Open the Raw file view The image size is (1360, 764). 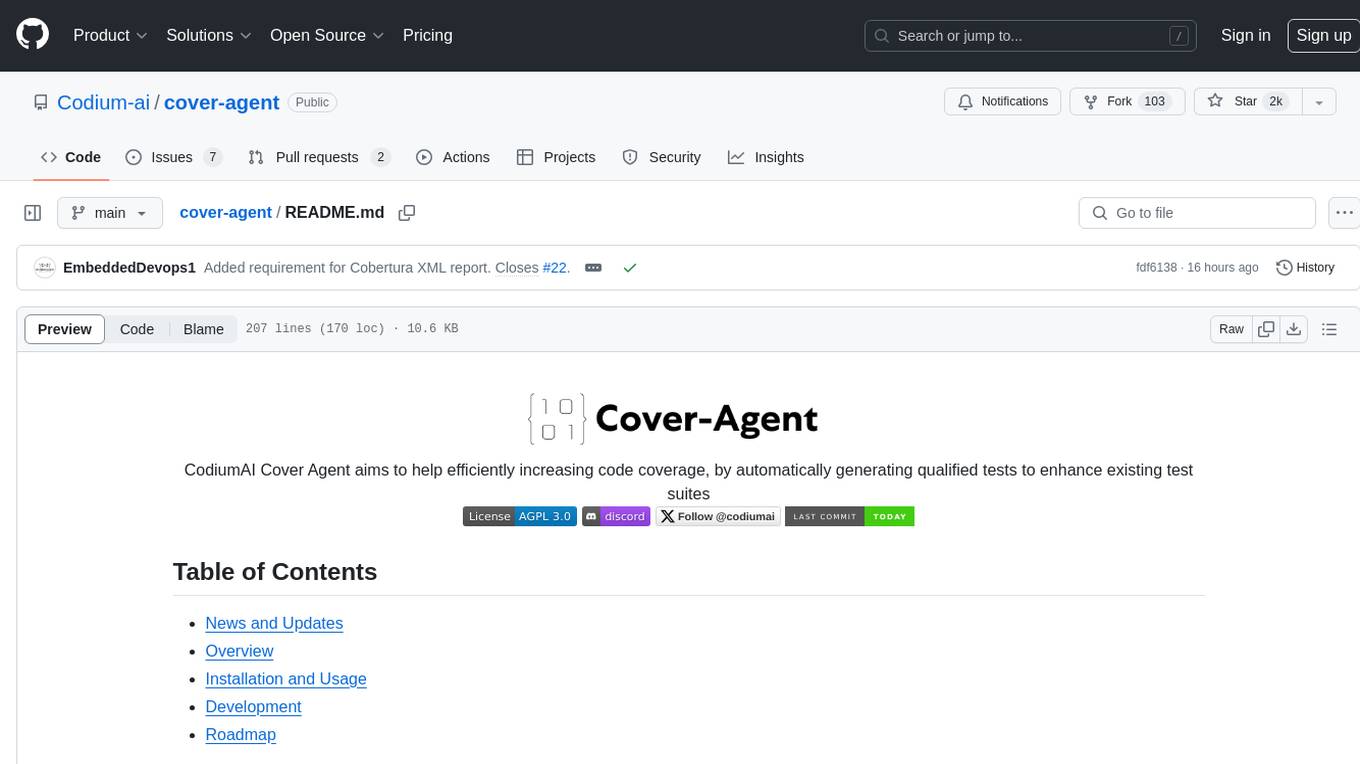(x=1231, y=329)
